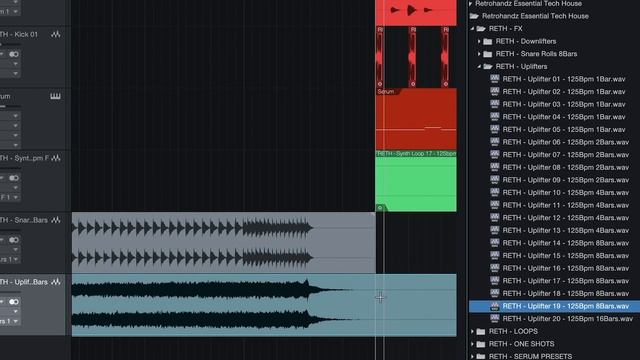
Task: Collapse the RETH - FX folder arrow
Action: 472,29
